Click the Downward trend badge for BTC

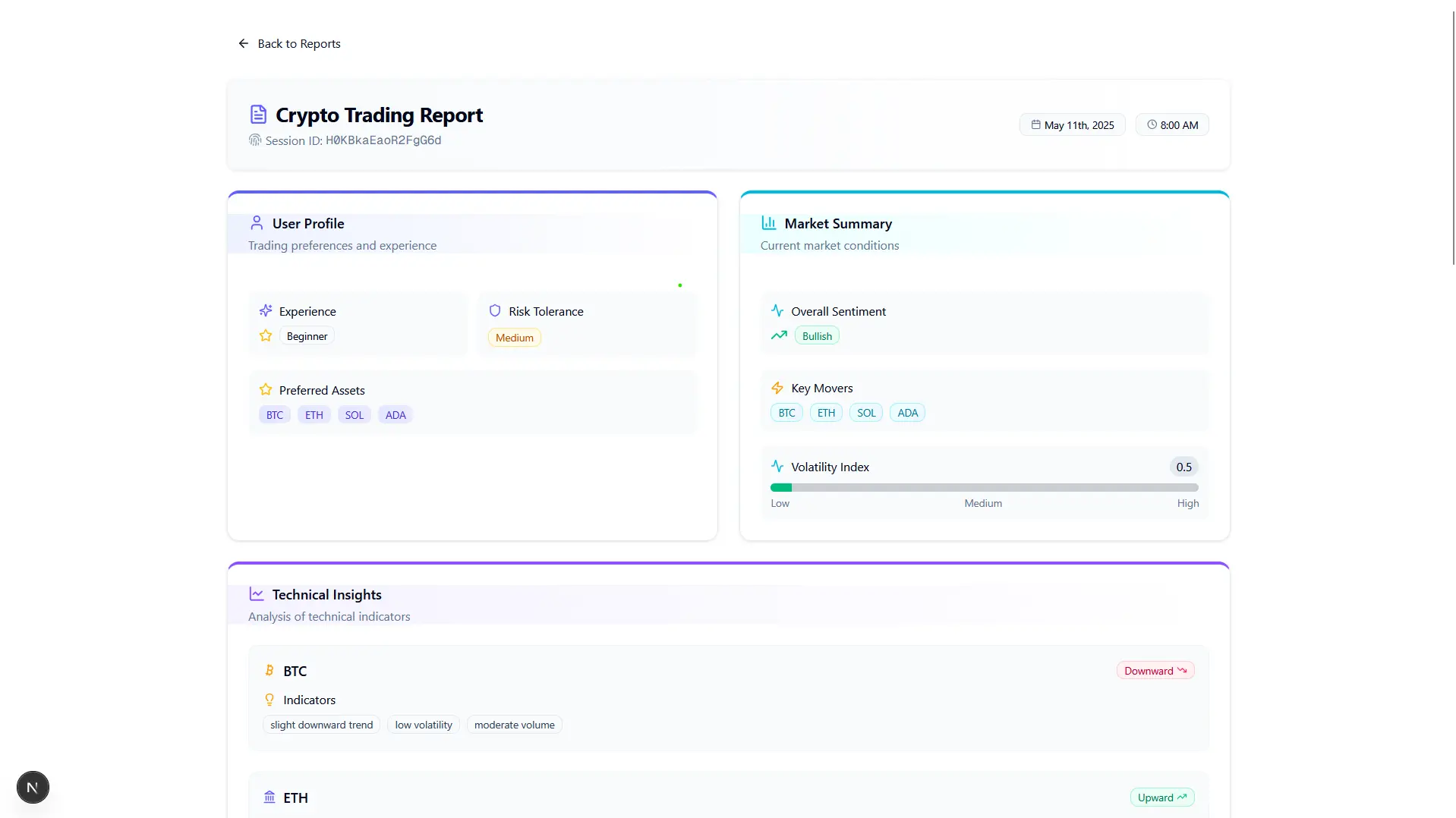click(x=1154, y=670)
